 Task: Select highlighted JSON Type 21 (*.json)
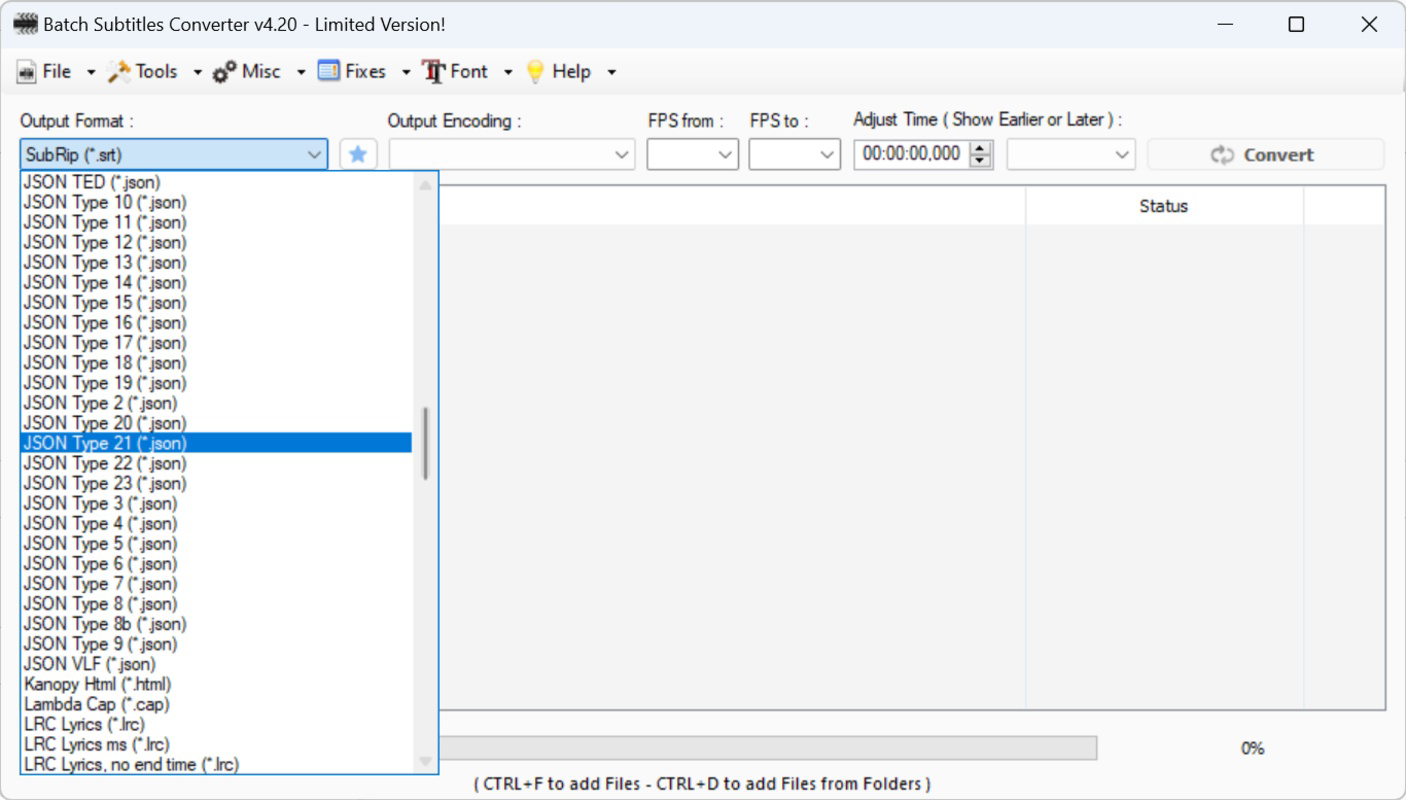216,442
